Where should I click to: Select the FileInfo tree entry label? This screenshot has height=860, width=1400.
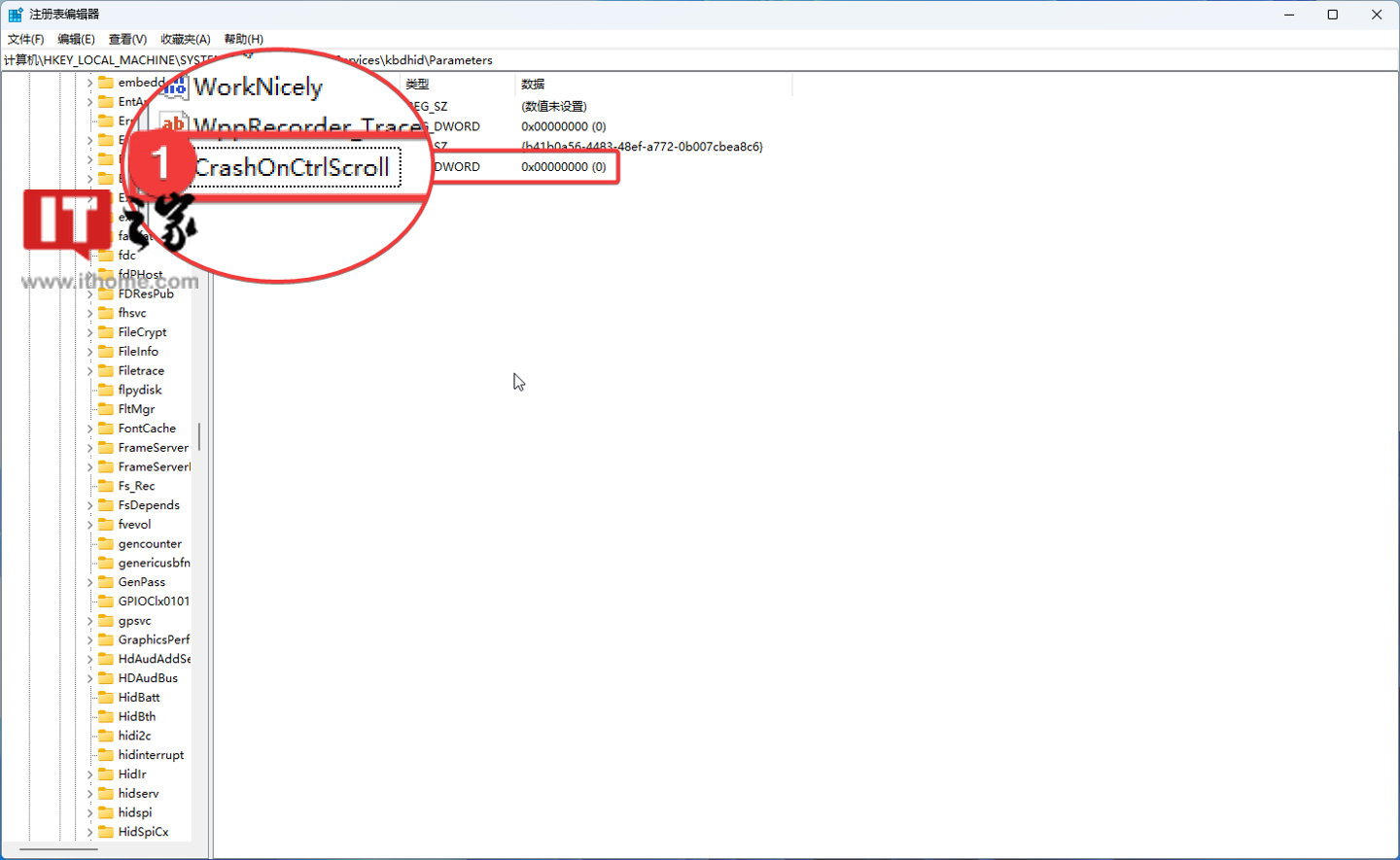click(x=138, y=352)
